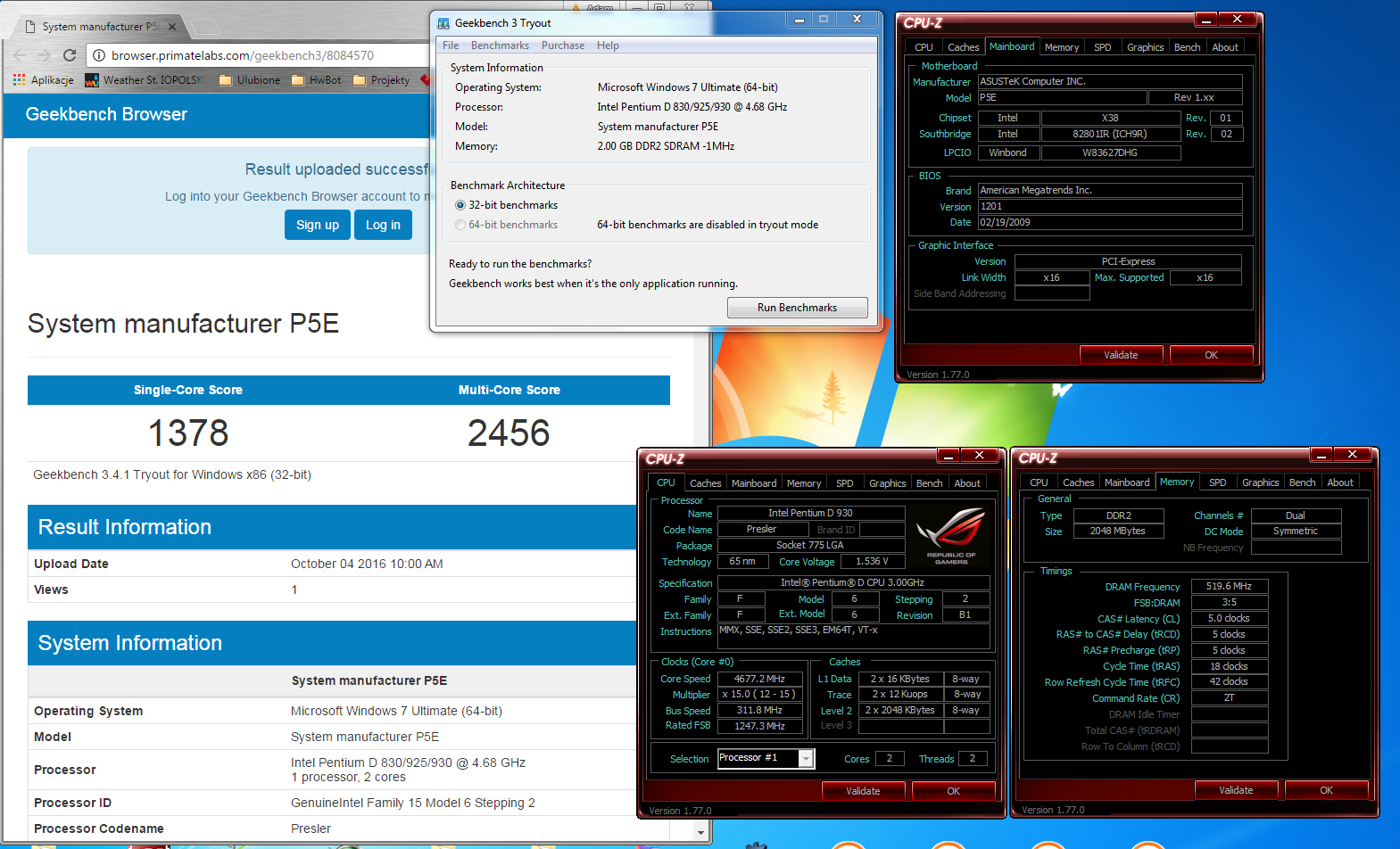
Task: Switch to Caches tab in CPU-Z Mainboard window
Action: click(x=963, y=47)
